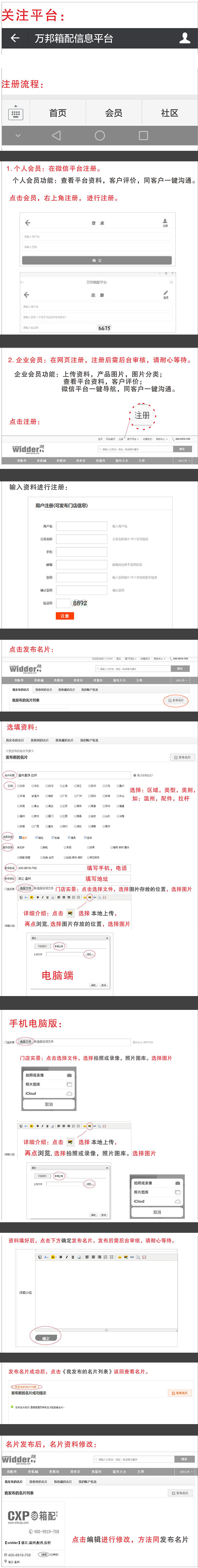198x1568 pixels.
Task: Tick the 杭州 region checkbox
Action: (x=90, y=786)
